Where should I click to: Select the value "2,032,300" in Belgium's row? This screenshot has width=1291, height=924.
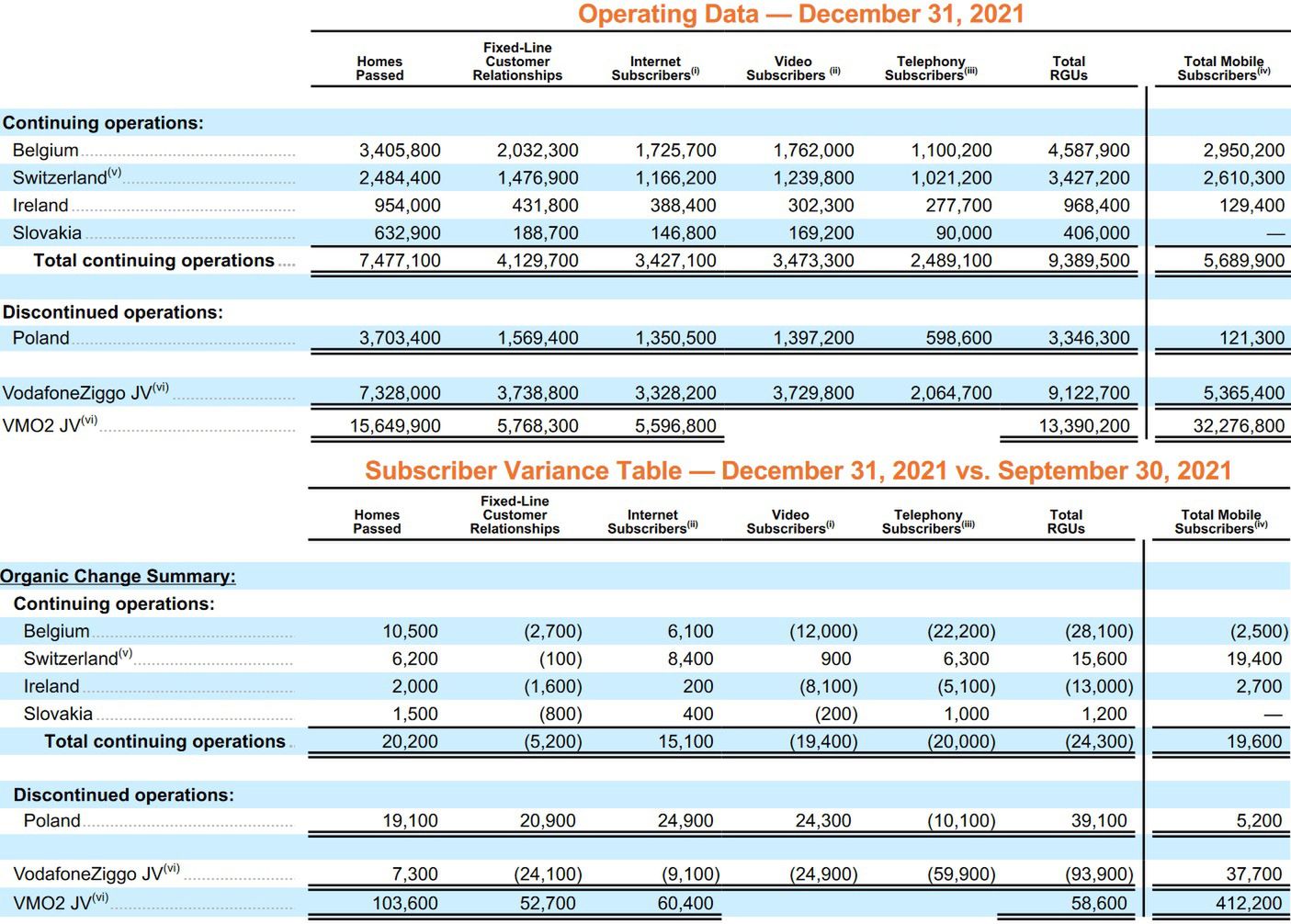coord(538,150)
